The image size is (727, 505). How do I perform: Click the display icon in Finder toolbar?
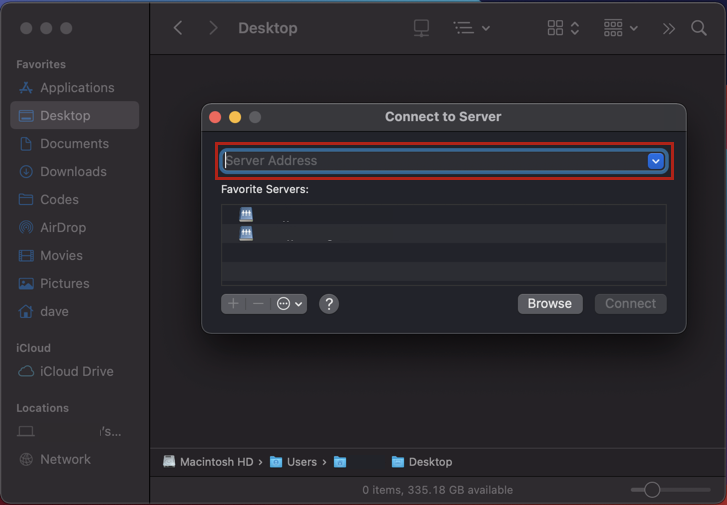pyautogui.click(x=421, y=28)
